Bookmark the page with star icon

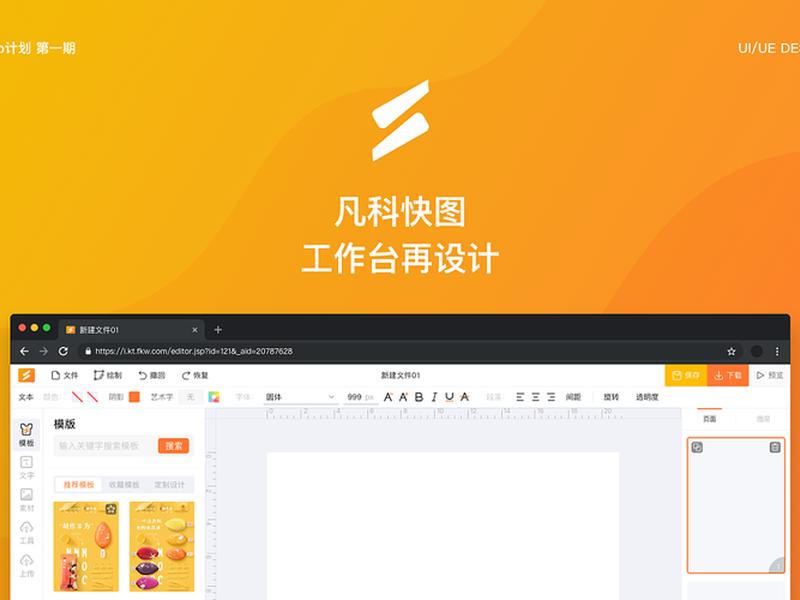(731, 351)
